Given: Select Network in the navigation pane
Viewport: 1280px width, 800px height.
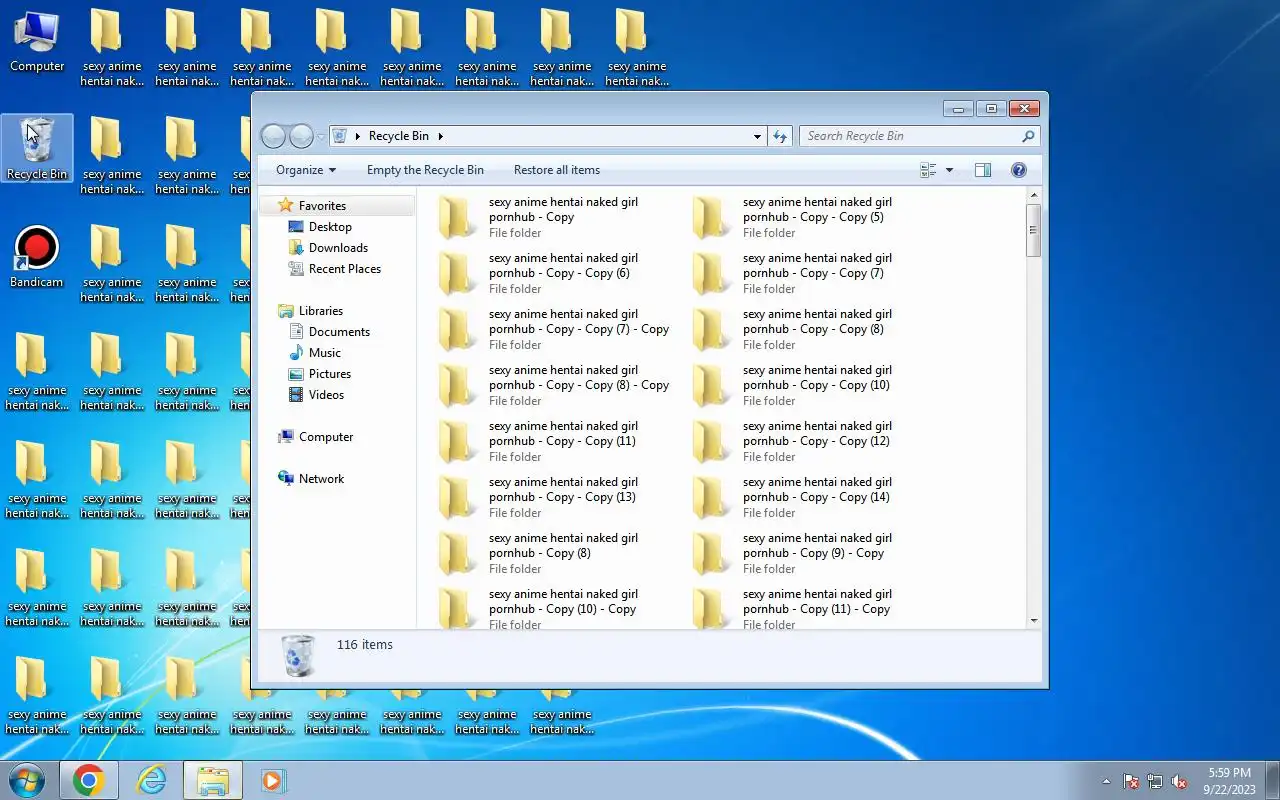Looking at the screenshot, I should 321,479.
